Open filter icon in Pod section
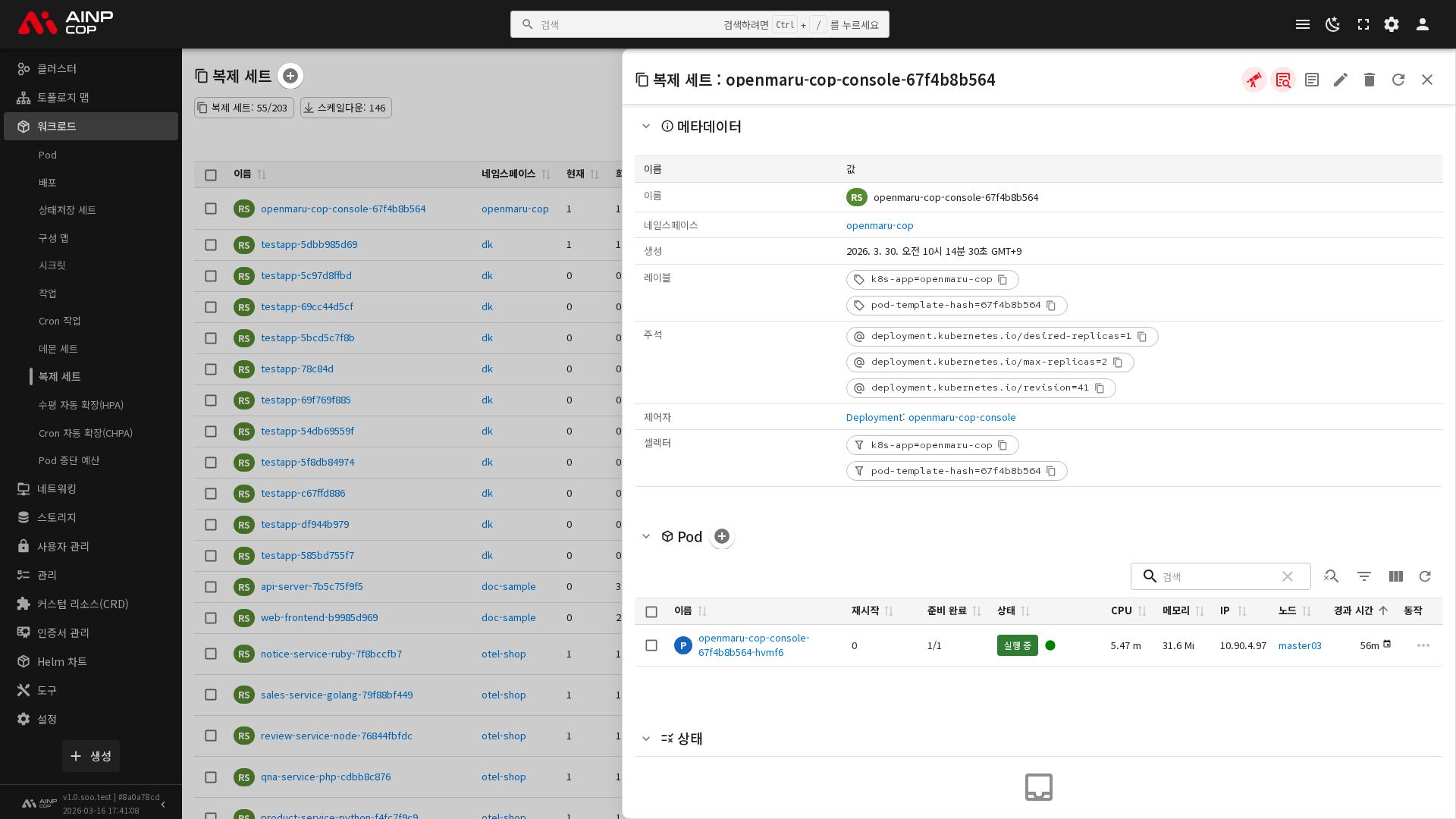The height and width of the screenshot is (819, 1456). [1364, 576]
